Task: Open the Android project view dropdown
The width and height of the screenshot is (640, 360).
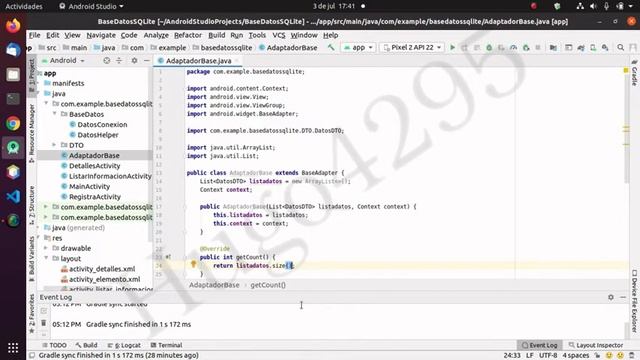Action: tap(64, 60)
